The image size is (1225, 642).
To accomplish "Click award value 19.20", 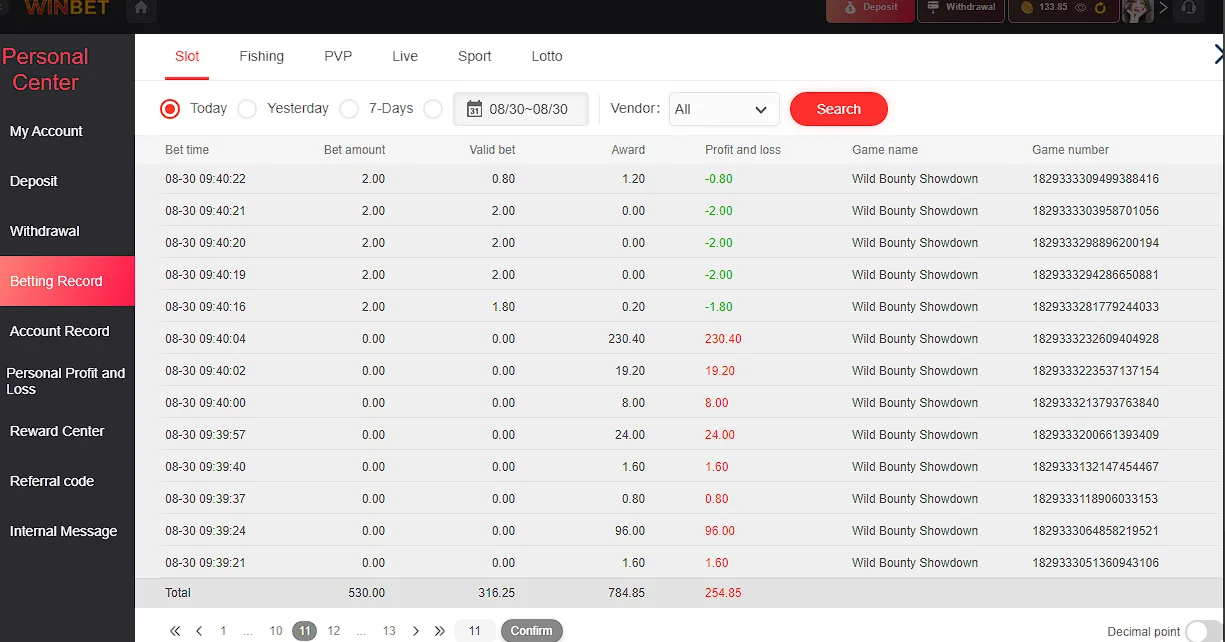I will click(630, 371).
